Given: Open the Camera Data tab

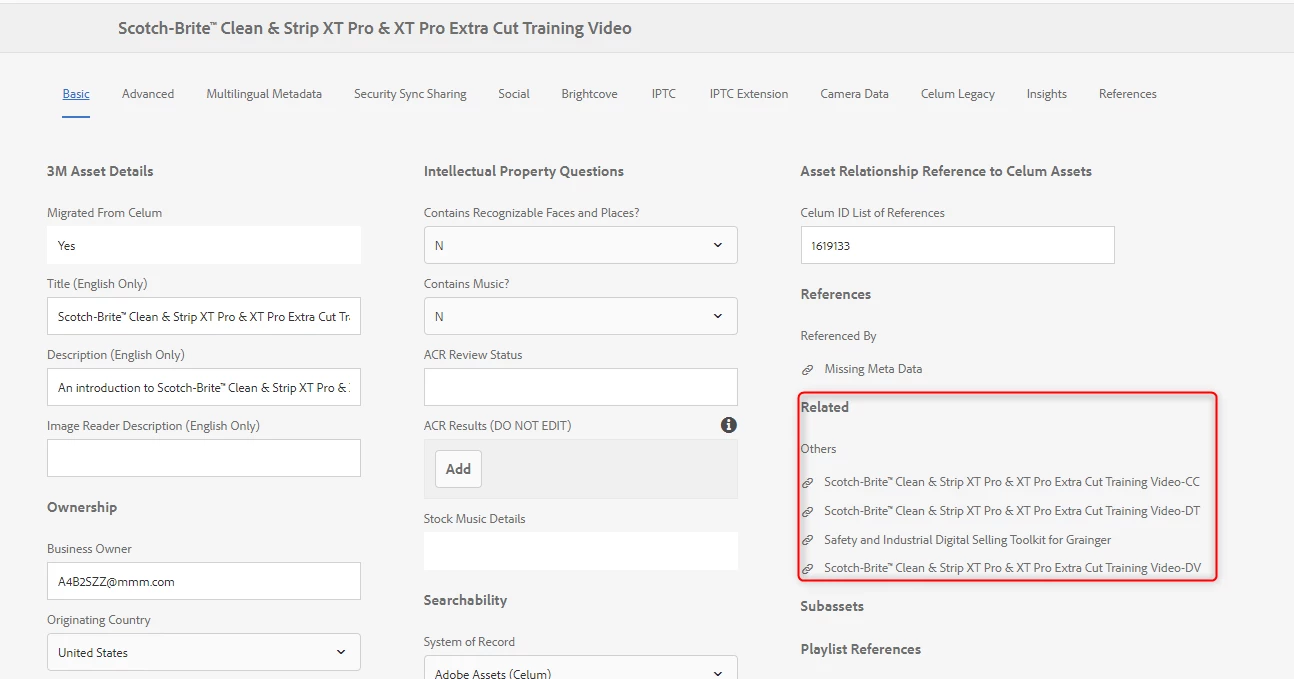Looking at the screenshot, I should pos(854,94).
